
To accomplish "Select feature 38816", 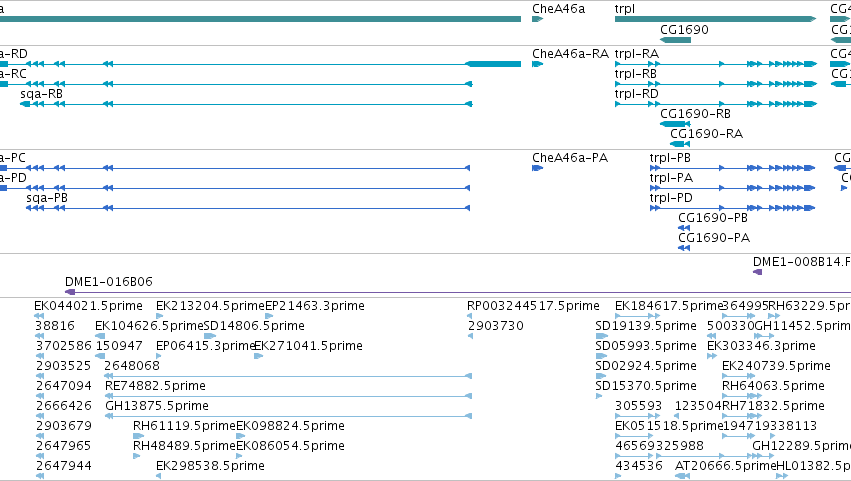I will 55,326.
